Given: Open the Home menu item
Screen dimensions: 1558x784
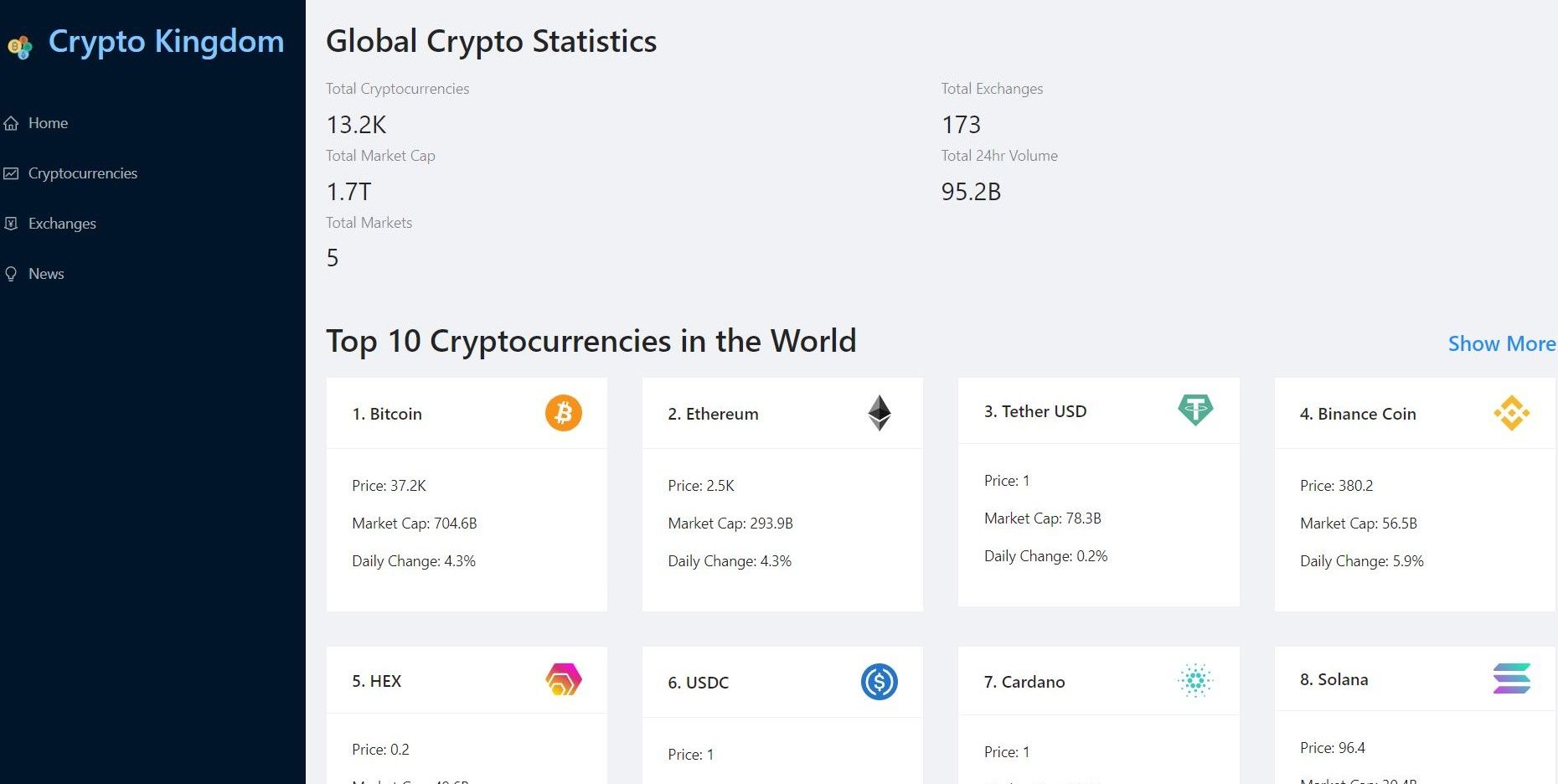Looking at the screenshot, I should [x=48, y=123].
